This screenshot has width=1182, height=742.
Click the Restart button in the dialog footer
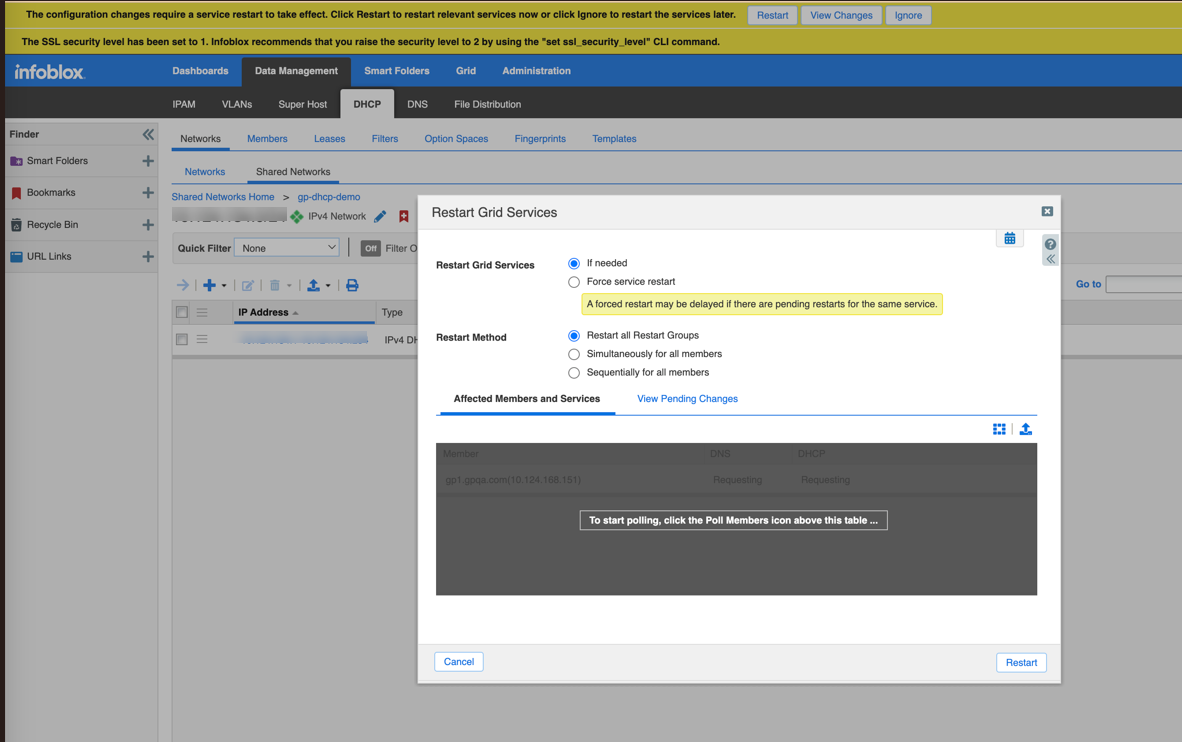(1021, 662)
